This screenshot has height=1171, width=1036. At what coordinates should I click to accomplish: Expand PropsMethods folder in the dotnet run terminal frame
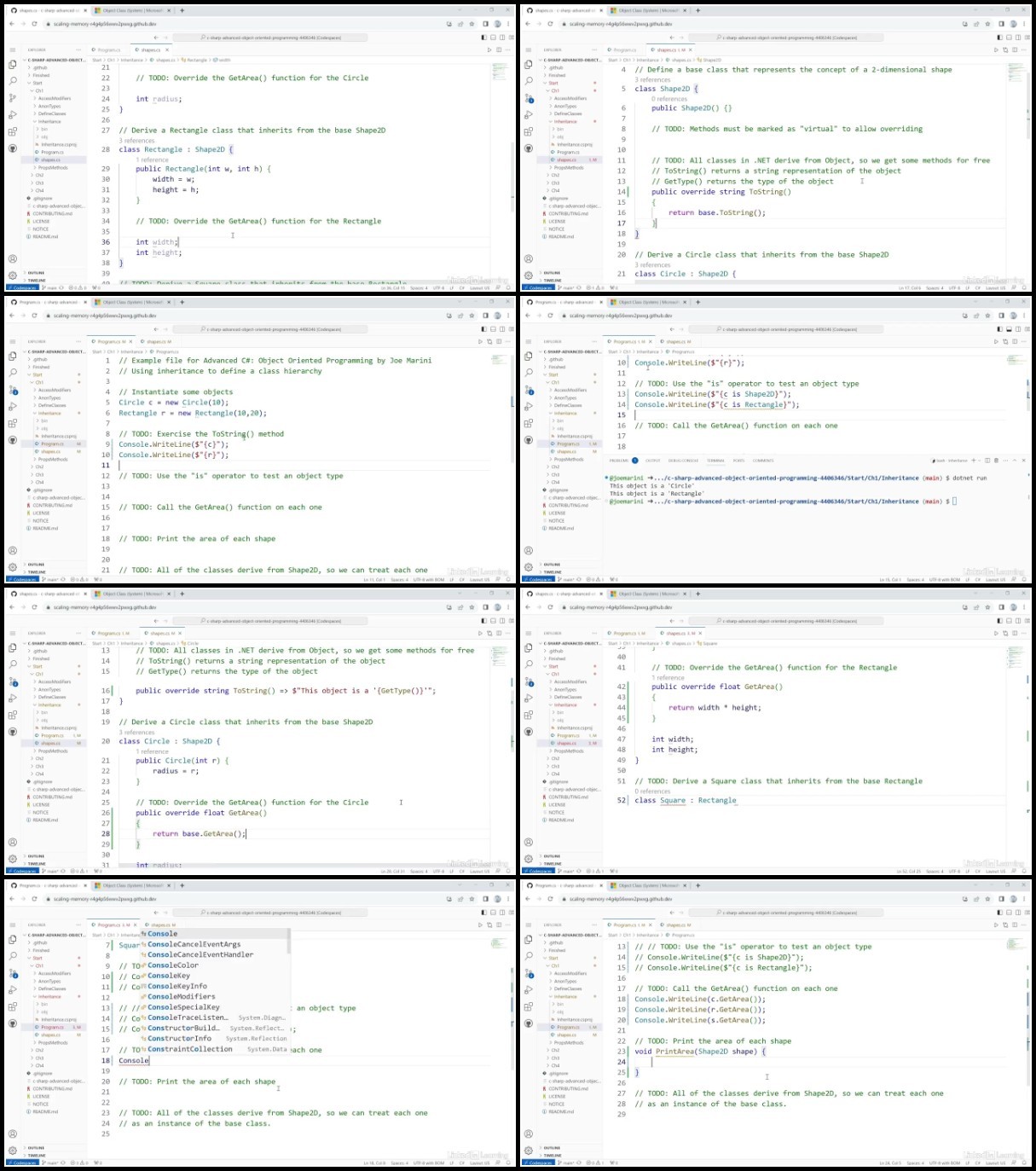coord(568,460)
